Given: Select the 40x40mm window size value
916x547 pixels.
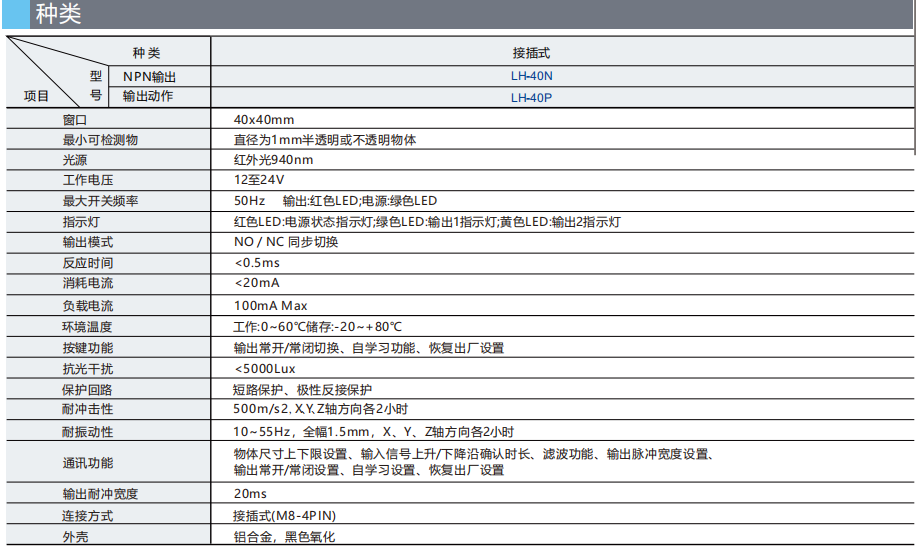Looking at the screenshot, I should [264, 119].
